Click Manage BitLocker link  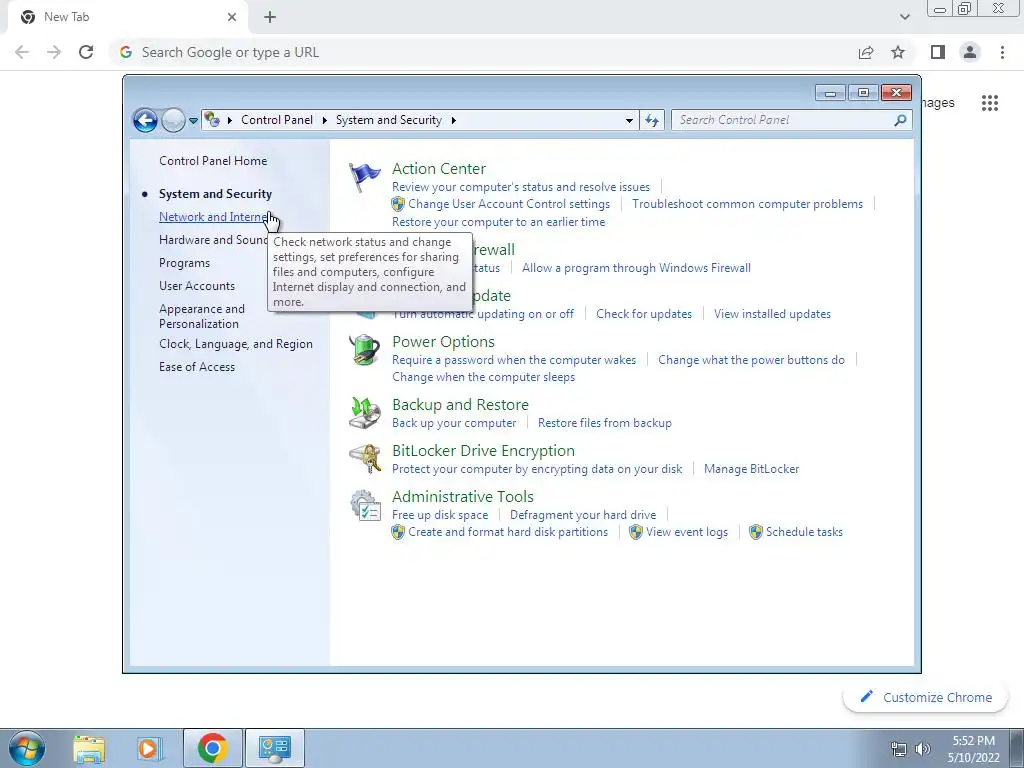click(x=752, y=469)
